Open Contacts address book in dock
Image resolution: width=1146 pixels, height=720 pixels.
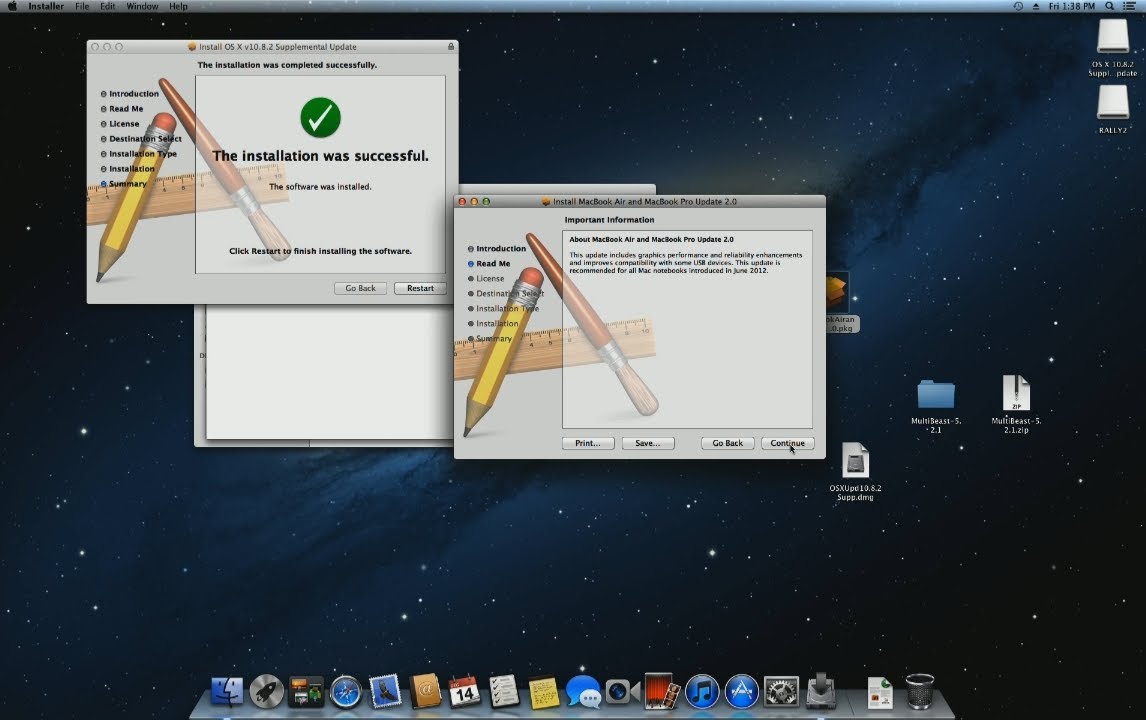click(x=425, y=691)
